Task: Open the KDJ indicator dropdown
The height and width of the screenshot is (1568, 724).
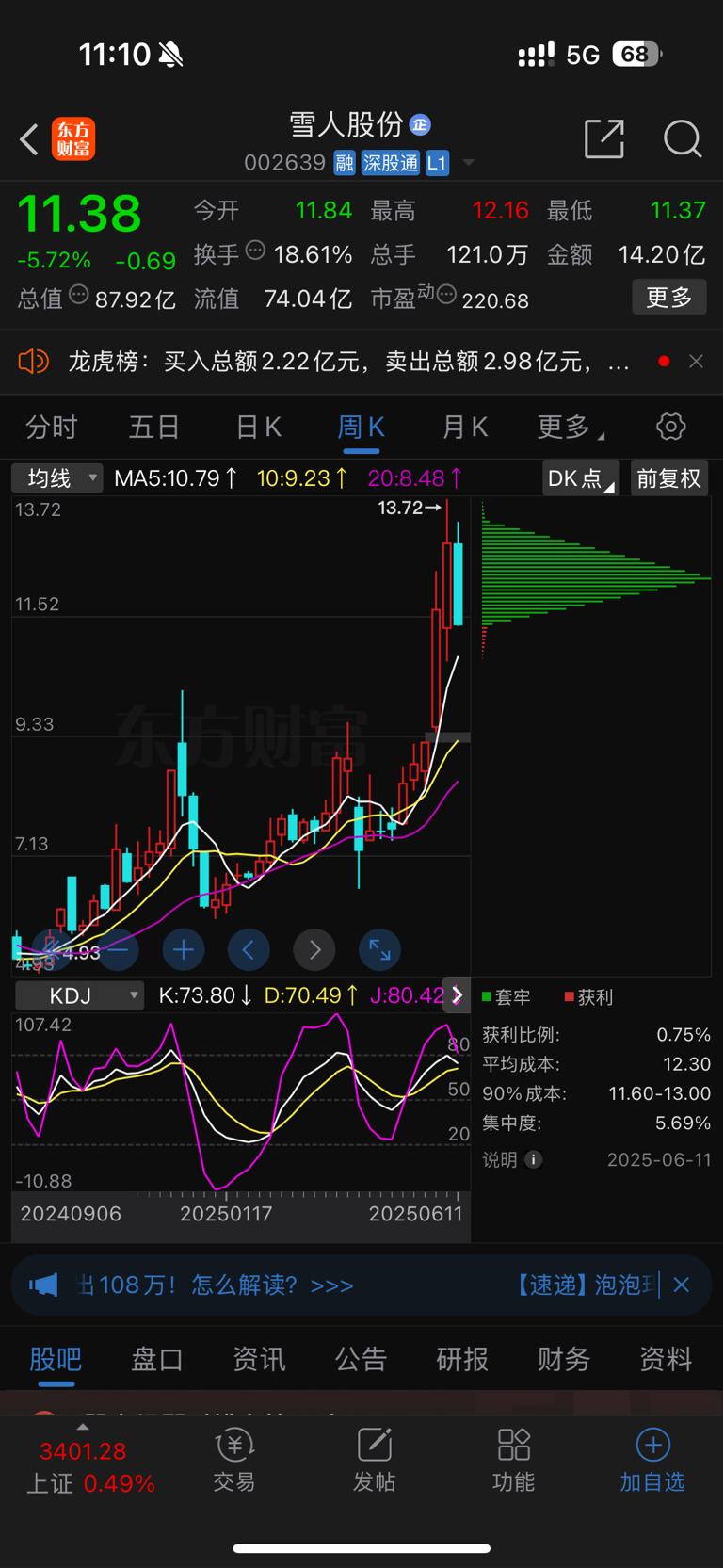Action: click(80, 995)
